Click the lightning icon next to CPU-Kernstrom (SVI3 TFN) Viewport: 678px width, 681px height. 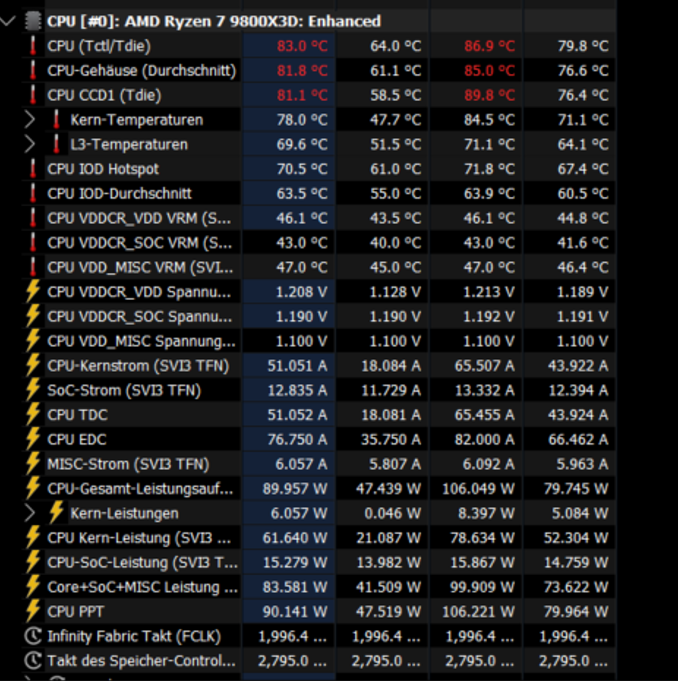pyautogui.click(x=33, y=365)
